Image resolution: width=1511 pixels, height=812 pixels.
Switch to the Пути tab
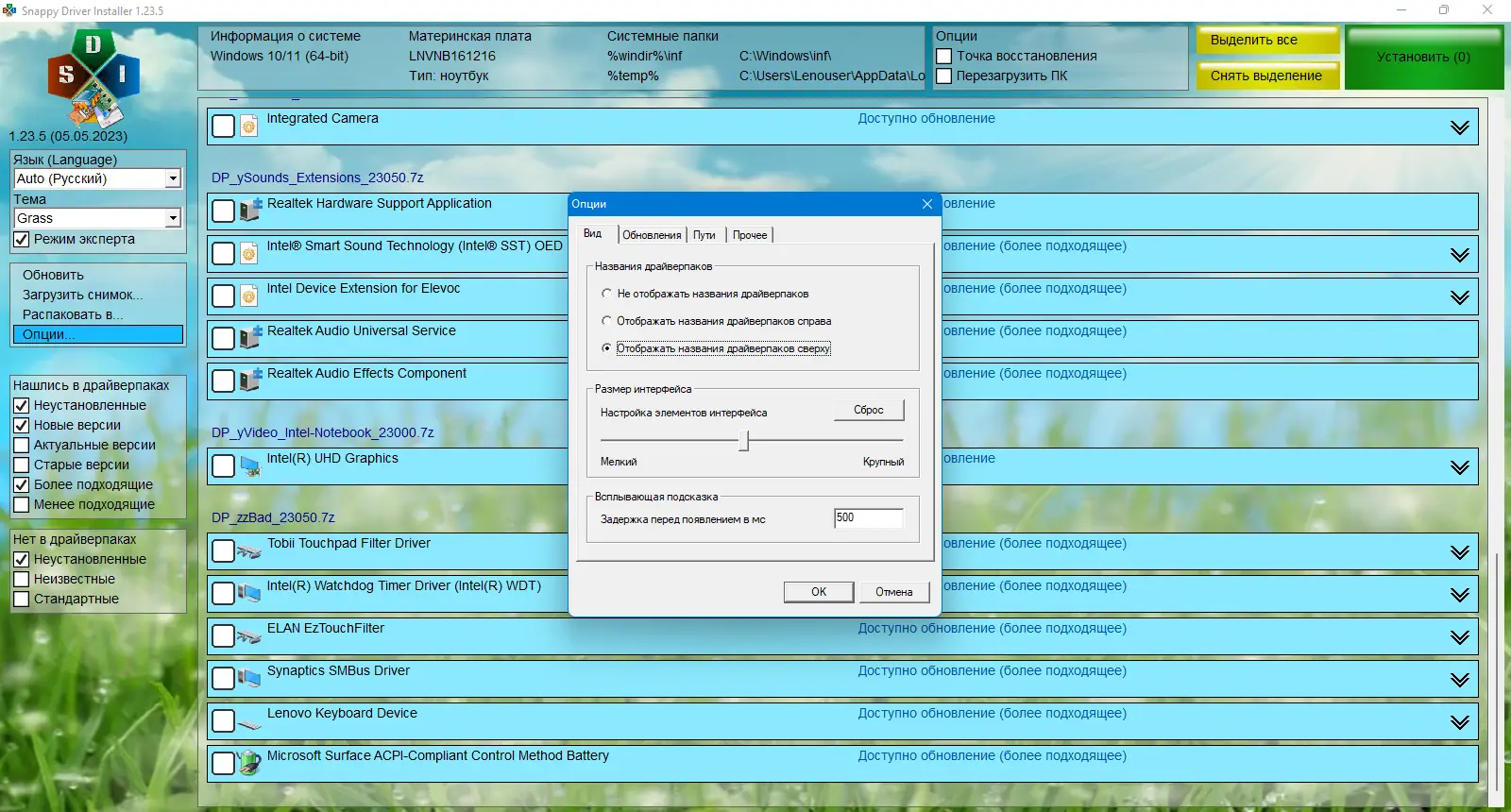705,235
